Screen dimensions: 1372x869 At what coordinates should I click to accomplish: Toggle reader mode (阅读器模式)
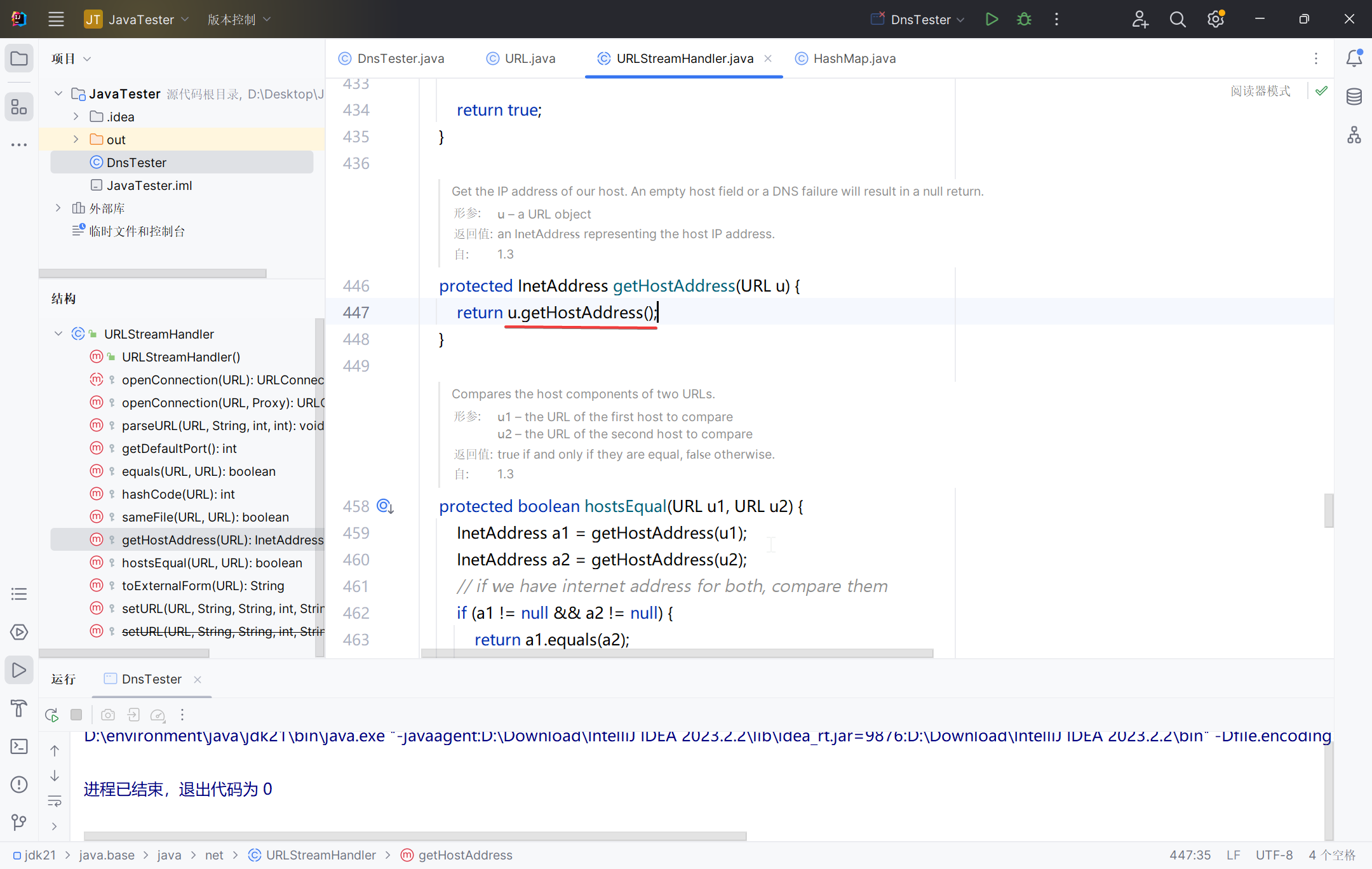tap(1260, 91)
